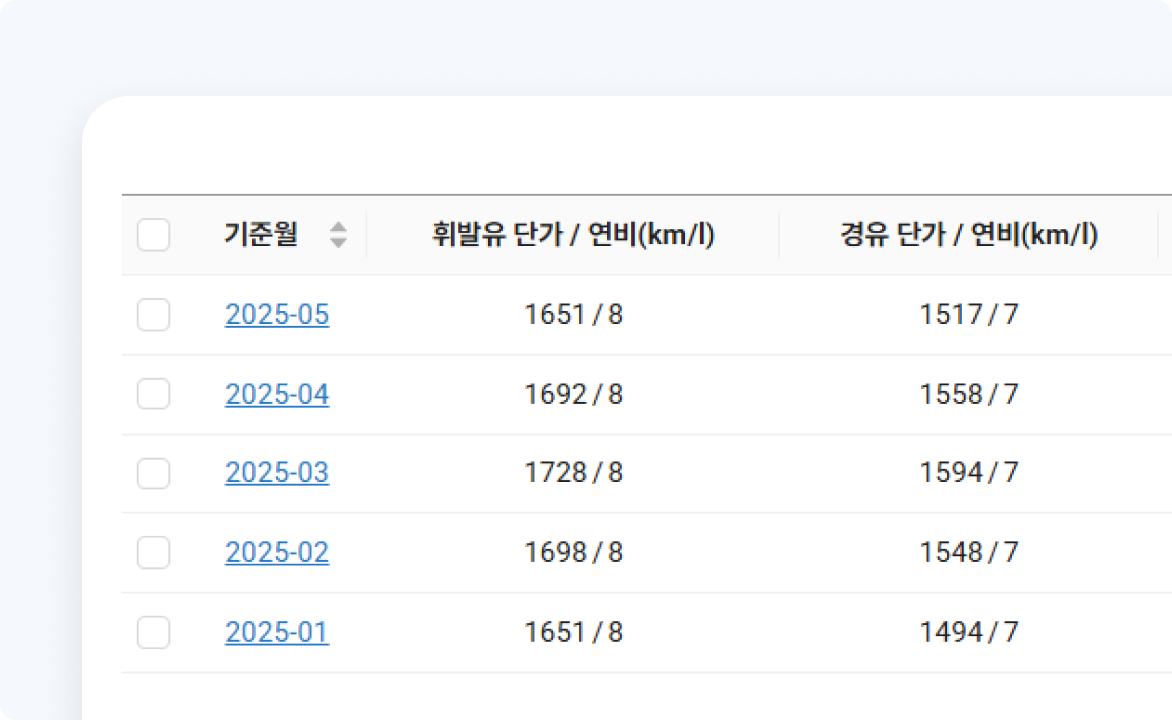
Task: Open the 2025-01 month link
Action: tap(277, 632)
